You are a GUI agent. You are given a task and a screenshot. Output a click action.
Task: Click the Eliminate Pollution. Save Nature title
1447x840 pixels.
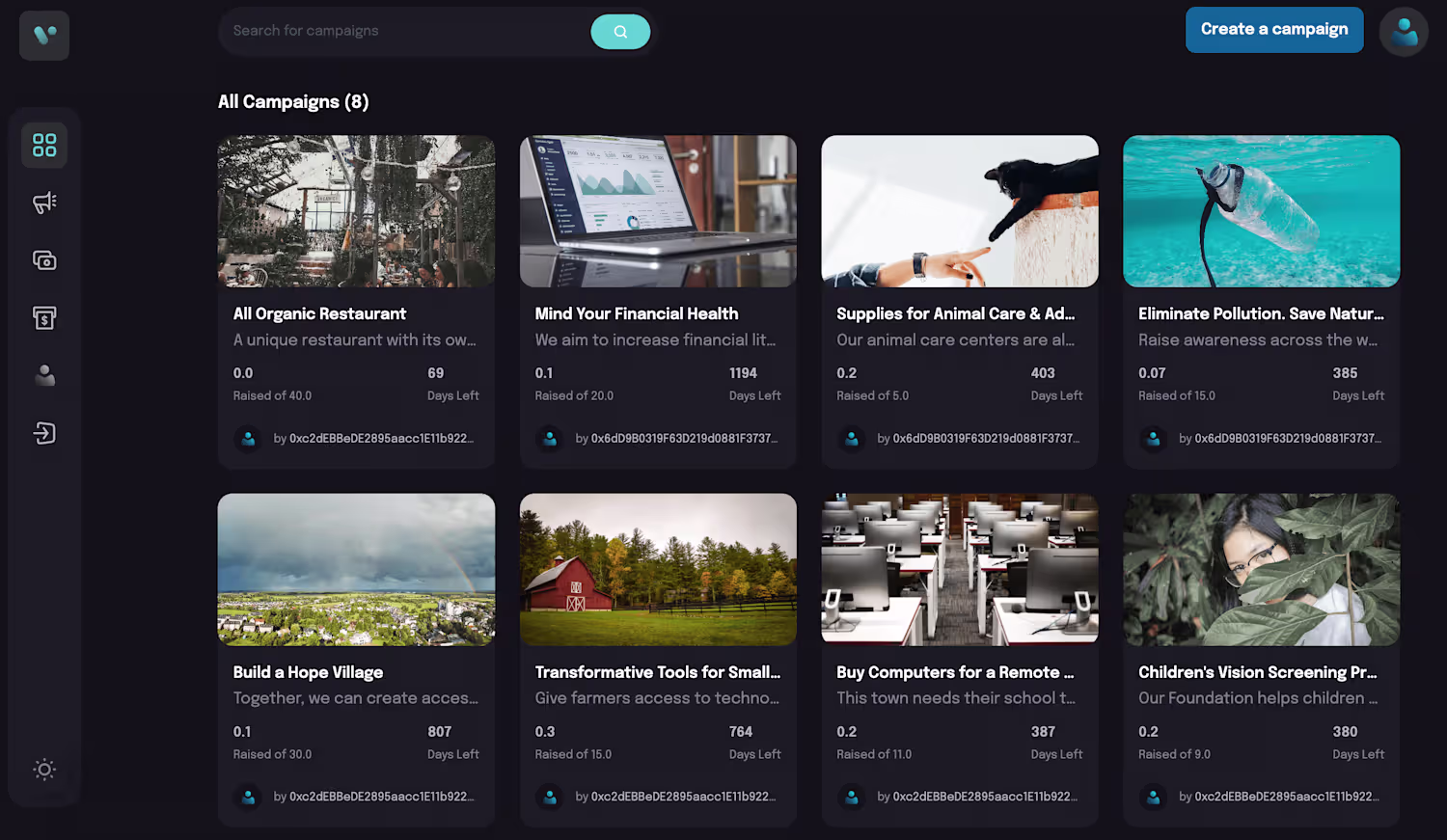tap(1261, 313)
